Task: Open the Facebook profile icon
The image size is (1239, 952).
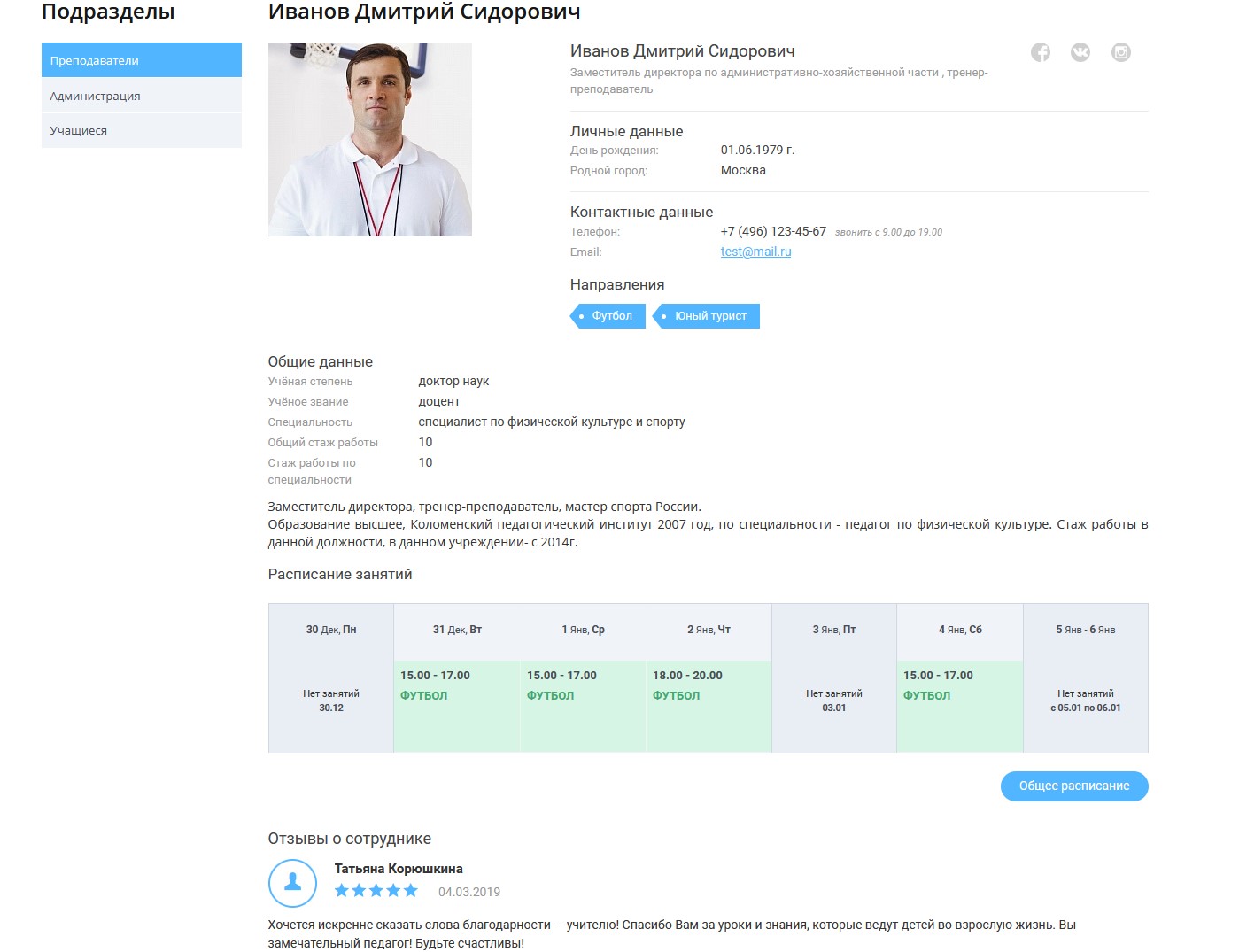Action: tap(1041, 52)
